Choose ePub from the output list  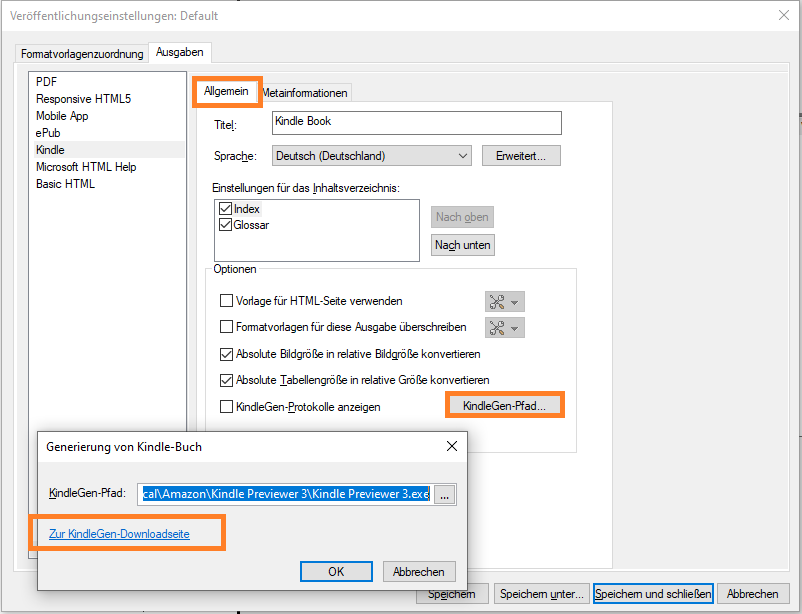click(x=48, y=133)
